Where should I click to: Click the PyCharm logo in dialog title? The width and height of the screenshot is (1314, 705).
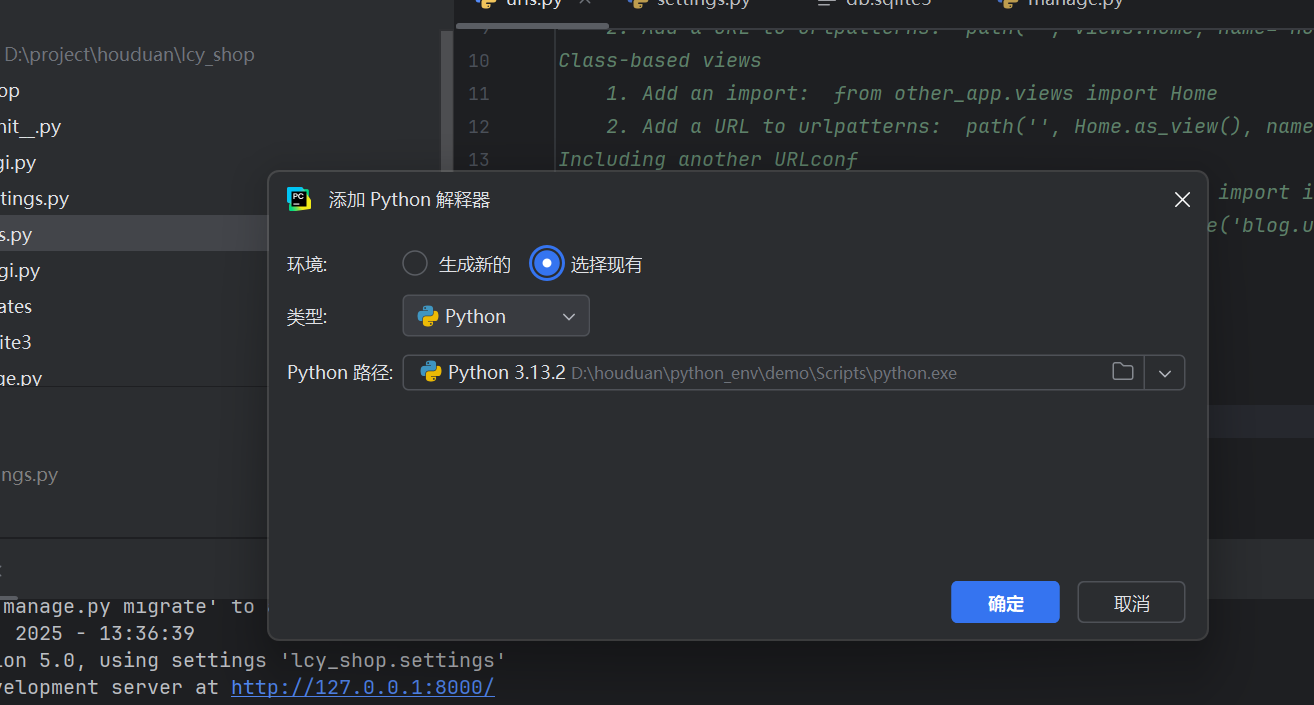click(299, 199)
